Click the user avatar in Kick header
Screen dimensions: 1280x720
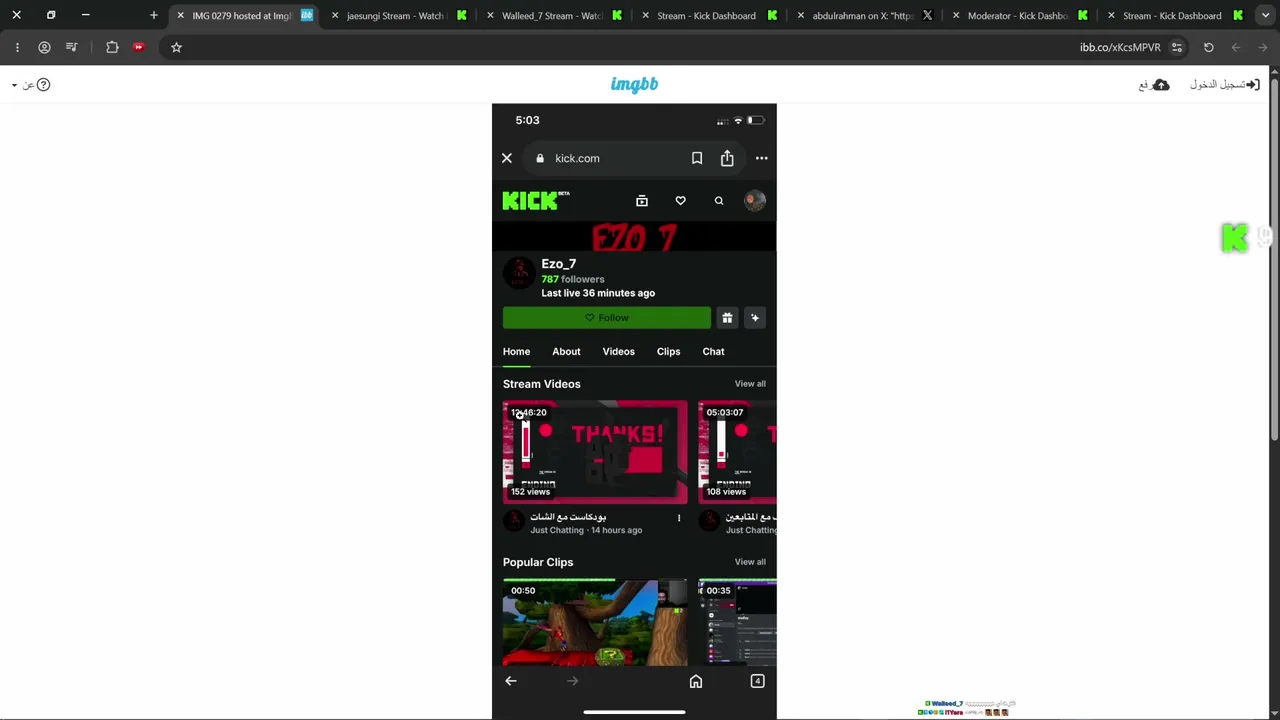pos(755,201)
